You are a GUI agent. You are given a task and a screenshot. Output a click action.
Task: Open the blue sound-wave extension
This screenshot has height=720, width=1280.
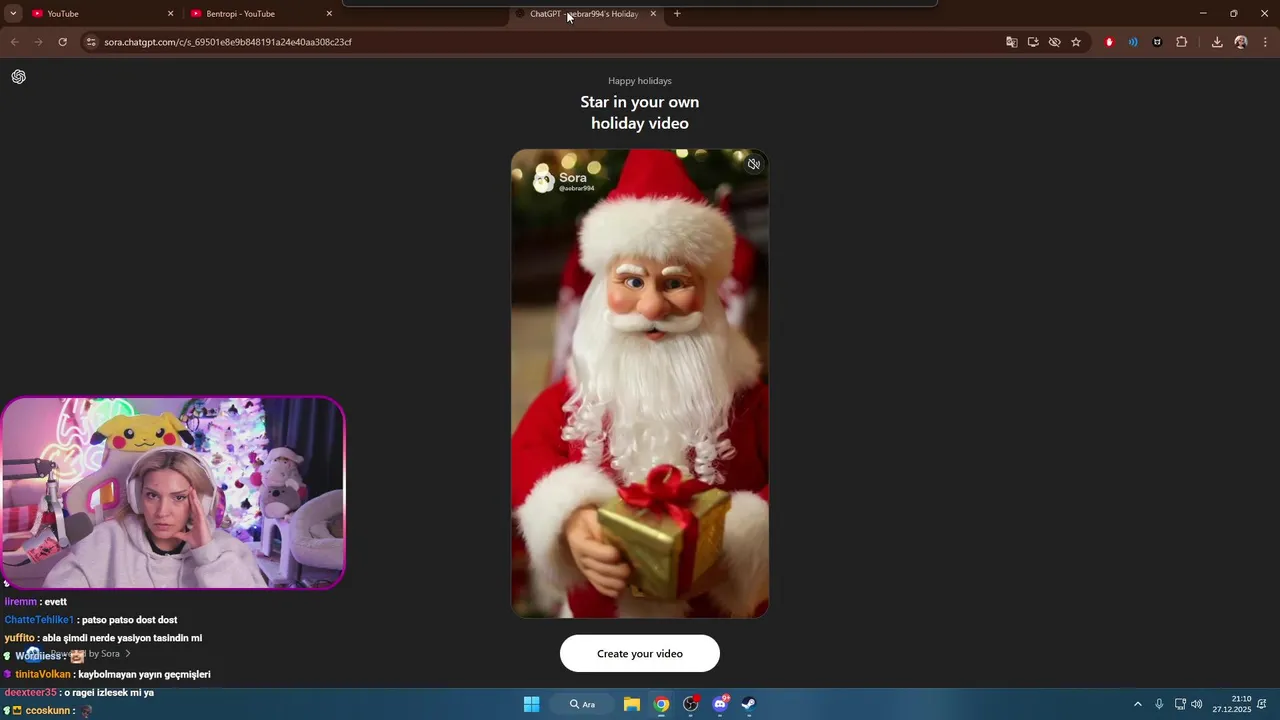1133,42
